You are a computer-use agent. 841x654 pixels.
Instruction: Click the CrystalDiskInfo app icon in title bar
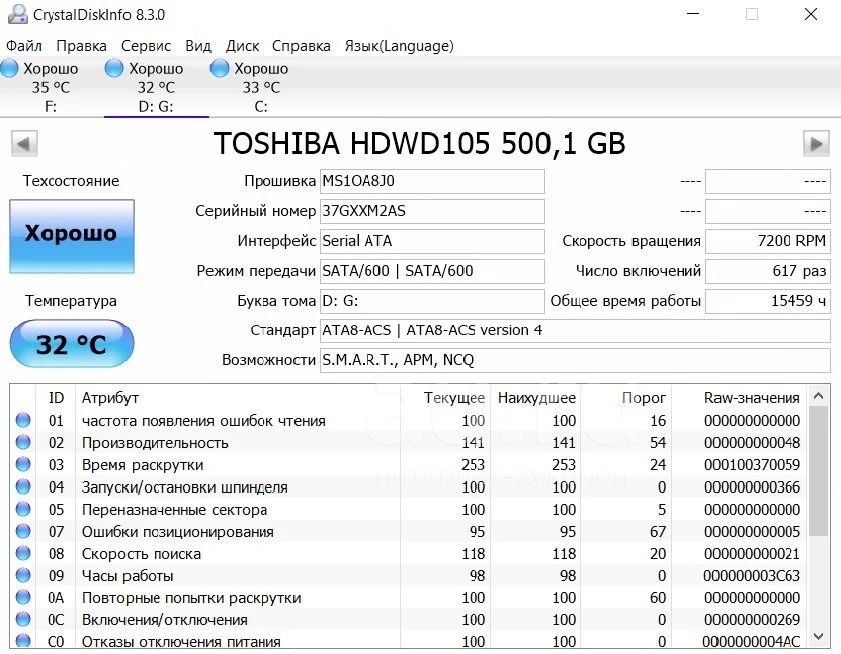[17, 14]
